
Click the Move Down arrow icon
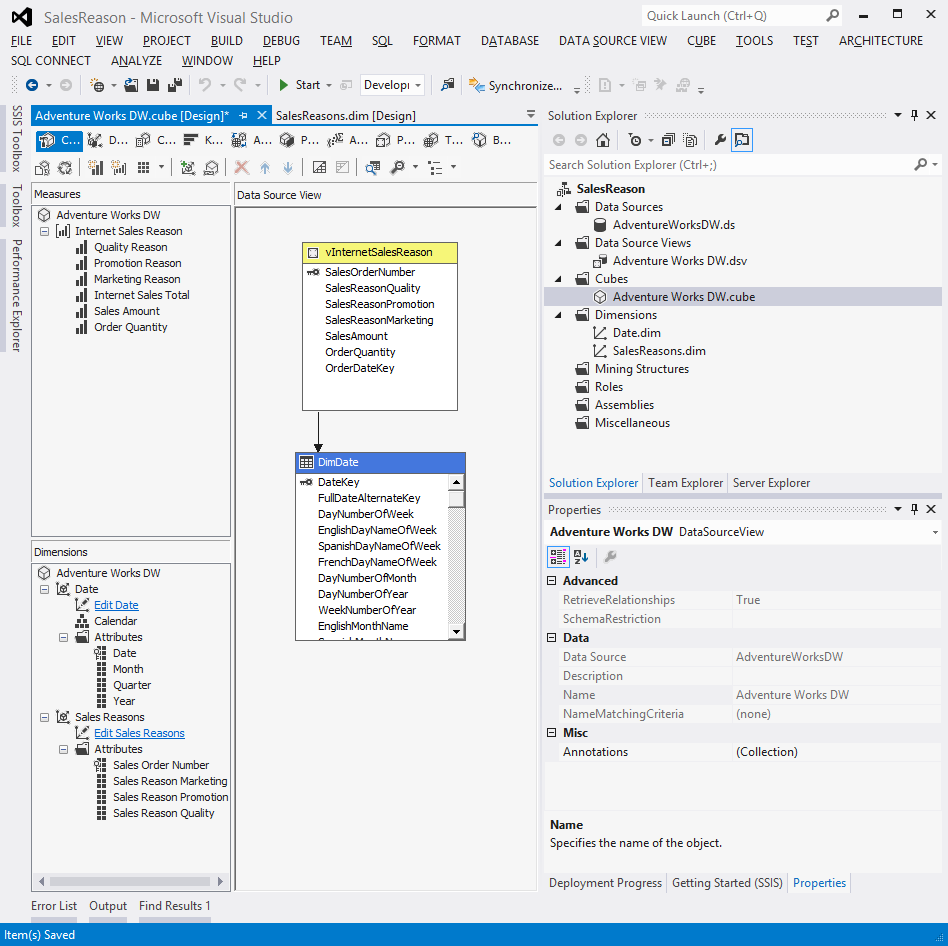tap(288, 167)
